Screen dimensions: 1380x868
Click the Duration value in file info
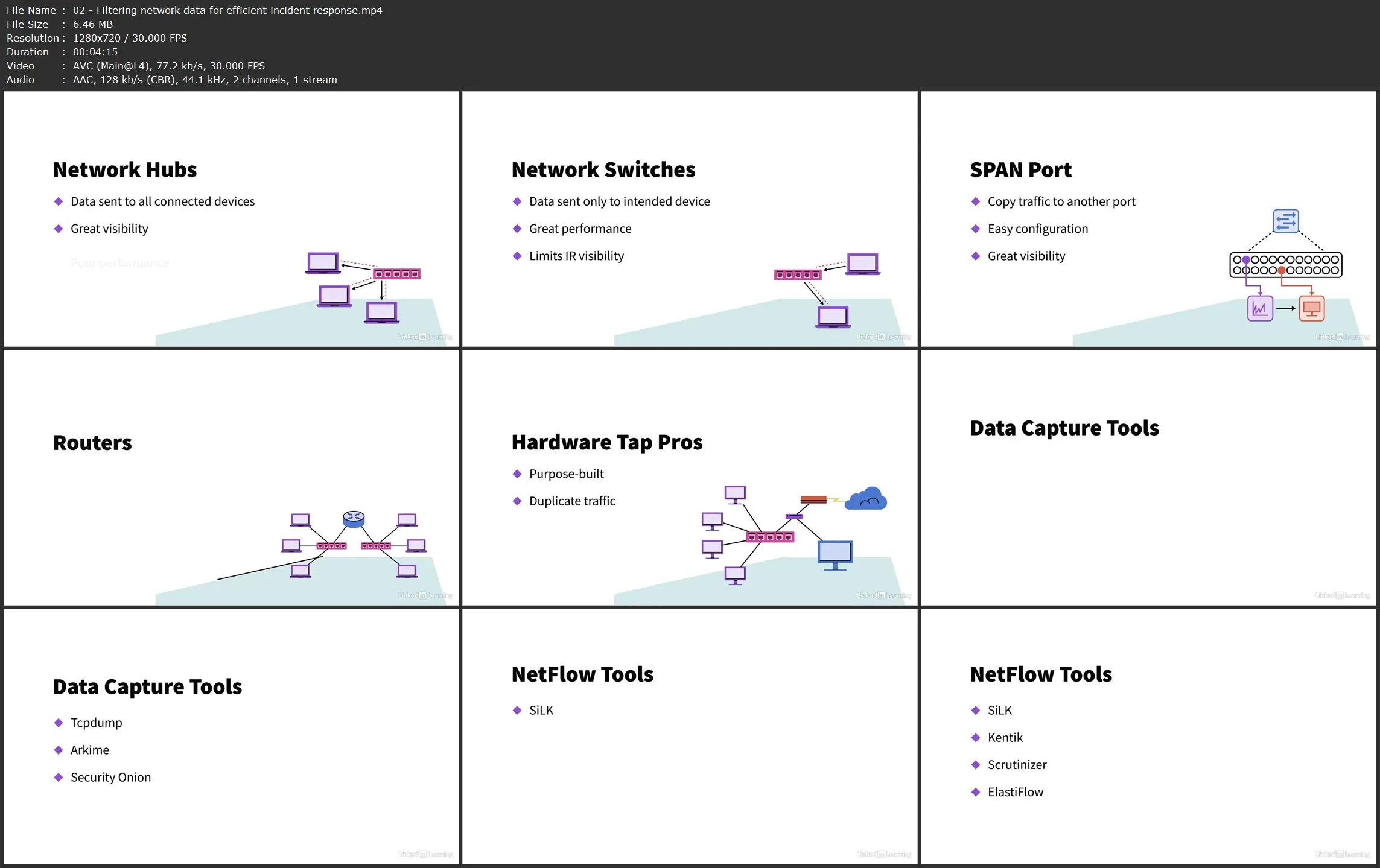point(95,52)
